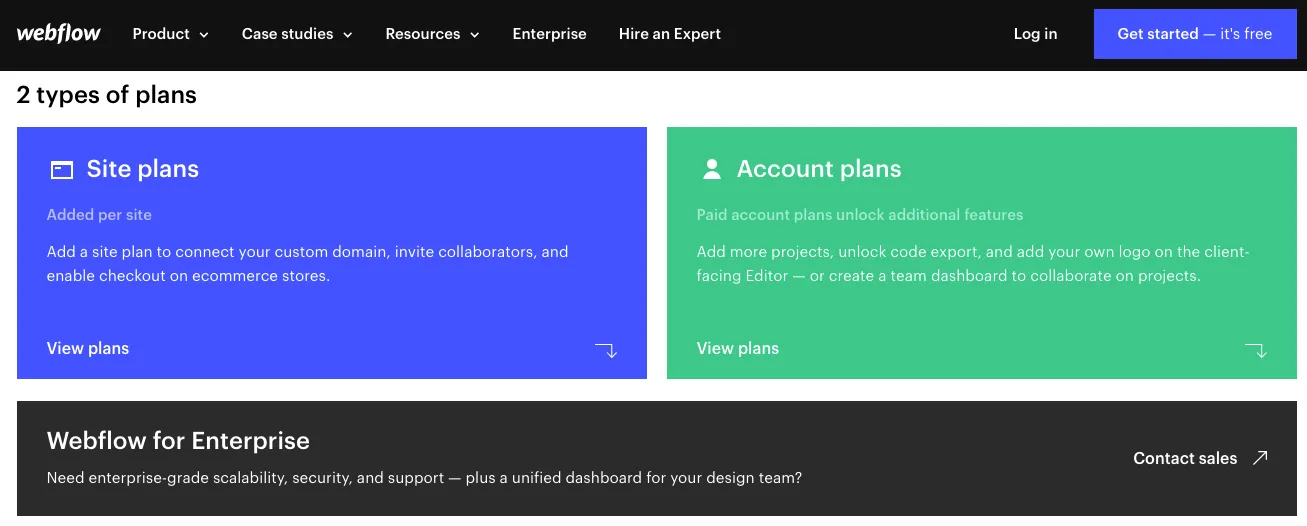The height and width of the screenshot is (526, 1307).
Task: Open the Case studies menu
Action: (x=297, y=34)
